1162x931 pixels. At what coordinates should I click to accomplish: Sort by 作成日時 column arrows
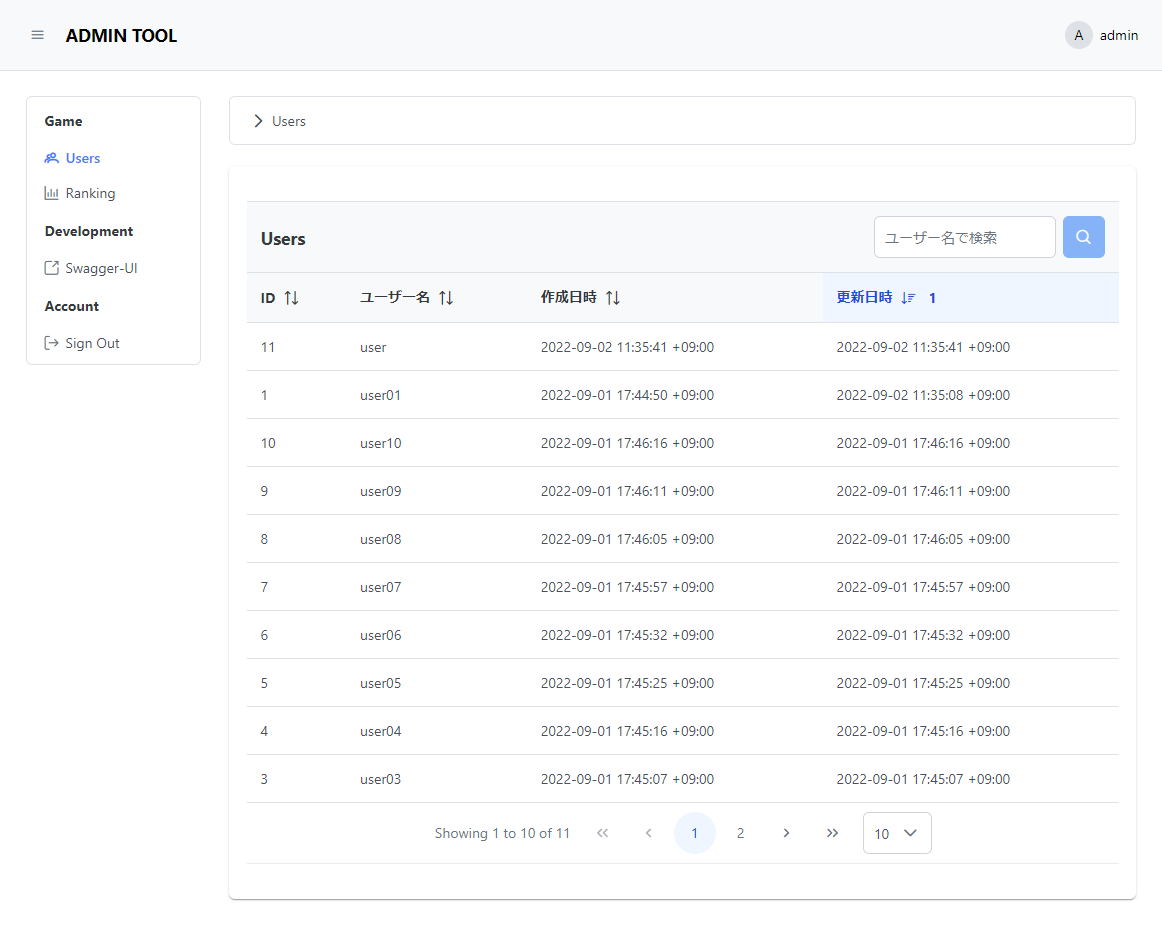[612, 298]
